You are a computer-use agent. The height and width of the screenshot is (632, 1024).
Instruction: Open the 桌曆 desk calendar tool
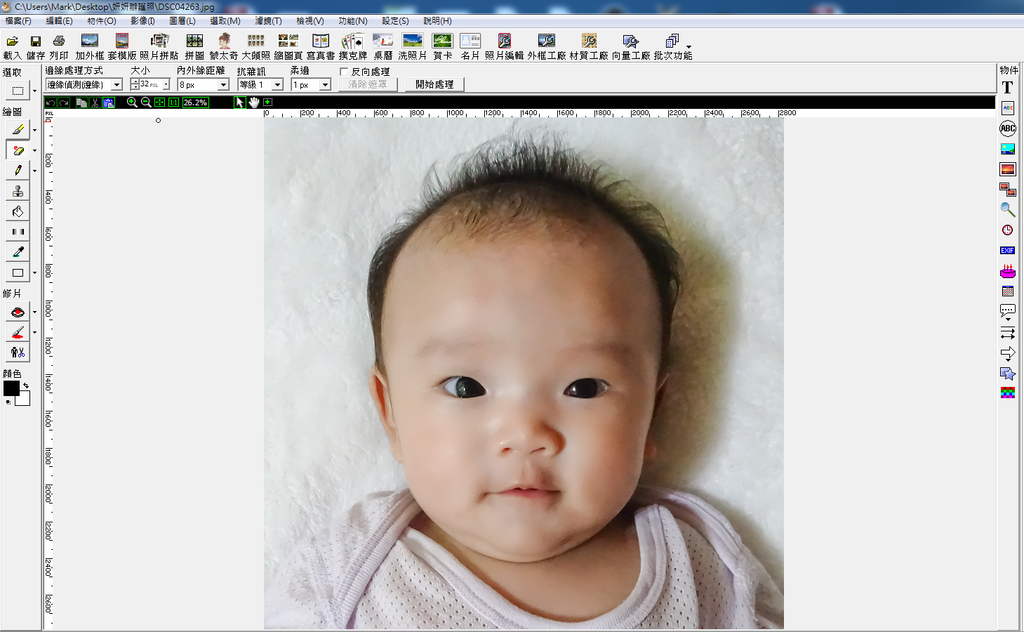383,47
